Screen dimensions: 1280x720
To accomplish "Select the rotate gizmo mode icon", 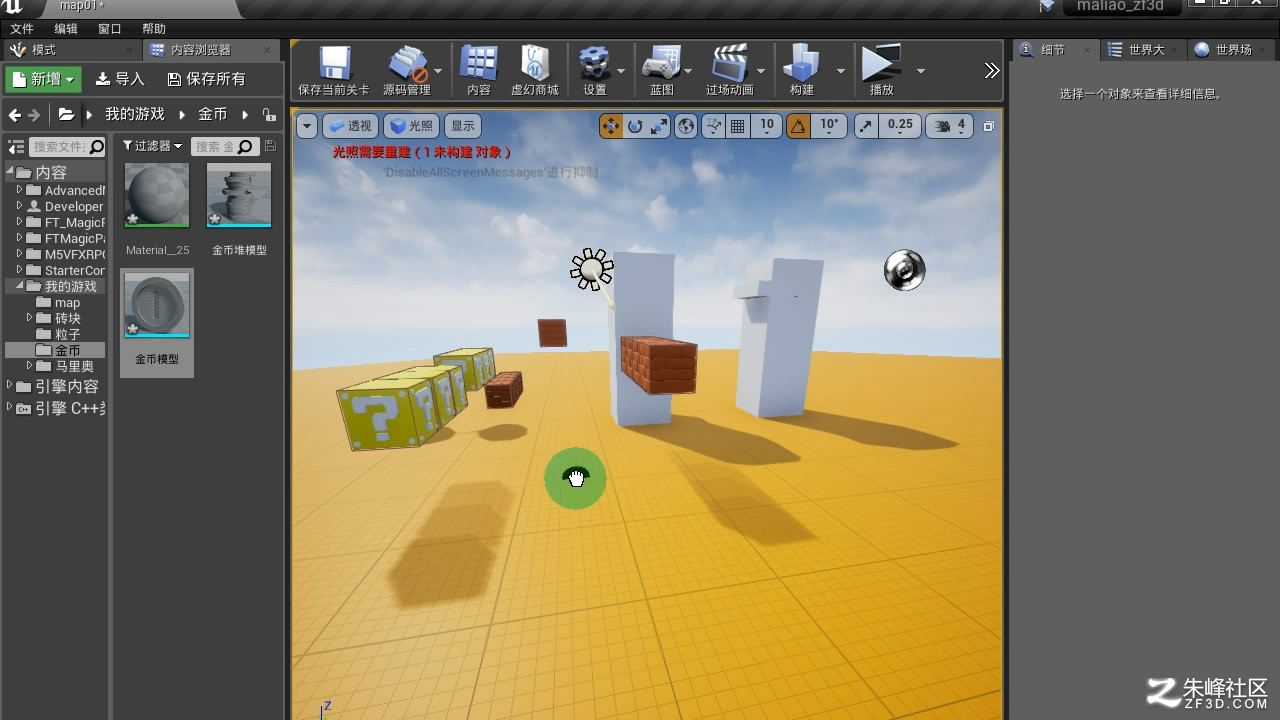I will [635, 126].
